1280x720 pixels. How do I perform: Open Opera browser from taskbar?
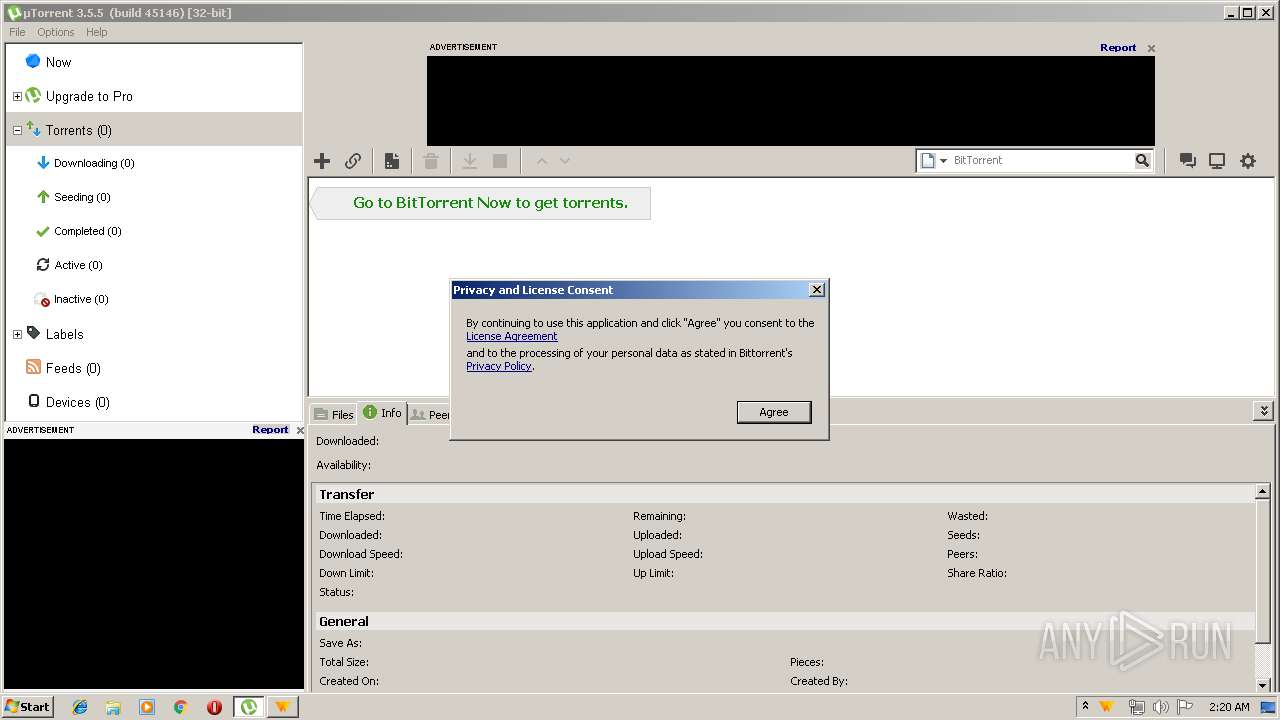pos(214,707)
